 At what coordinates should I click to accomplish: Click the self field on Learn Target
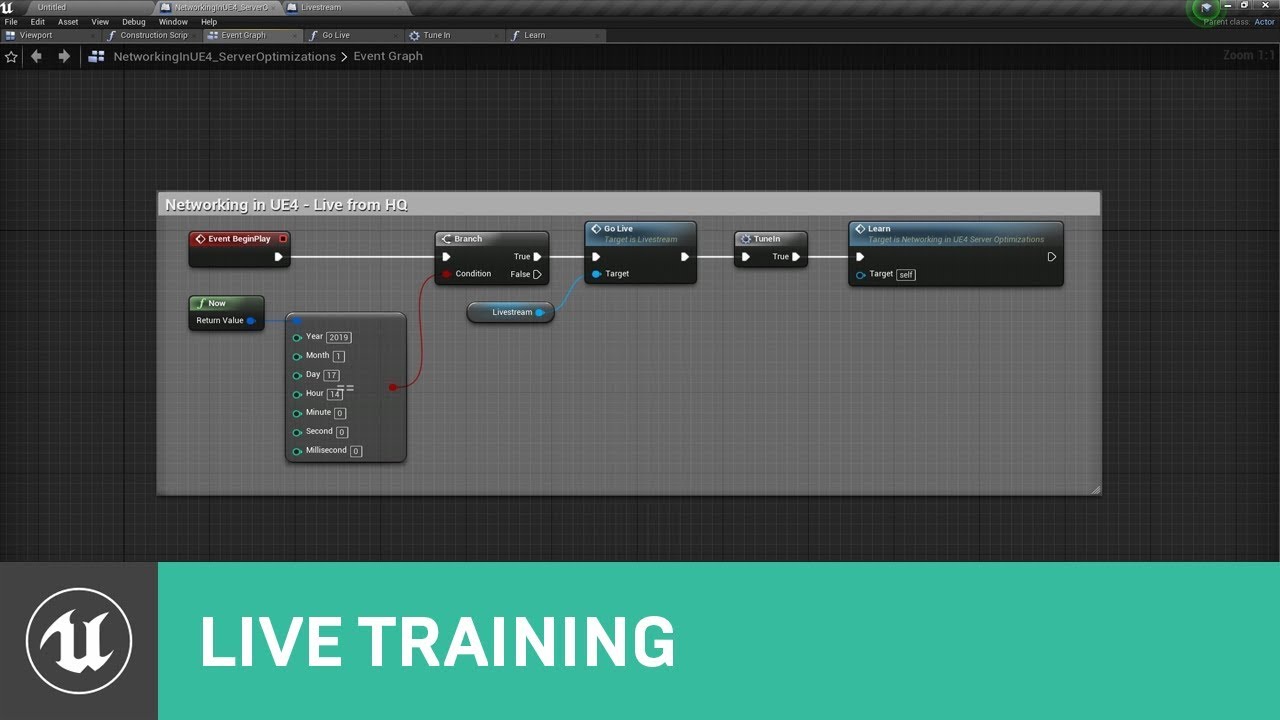click(906, 275)
